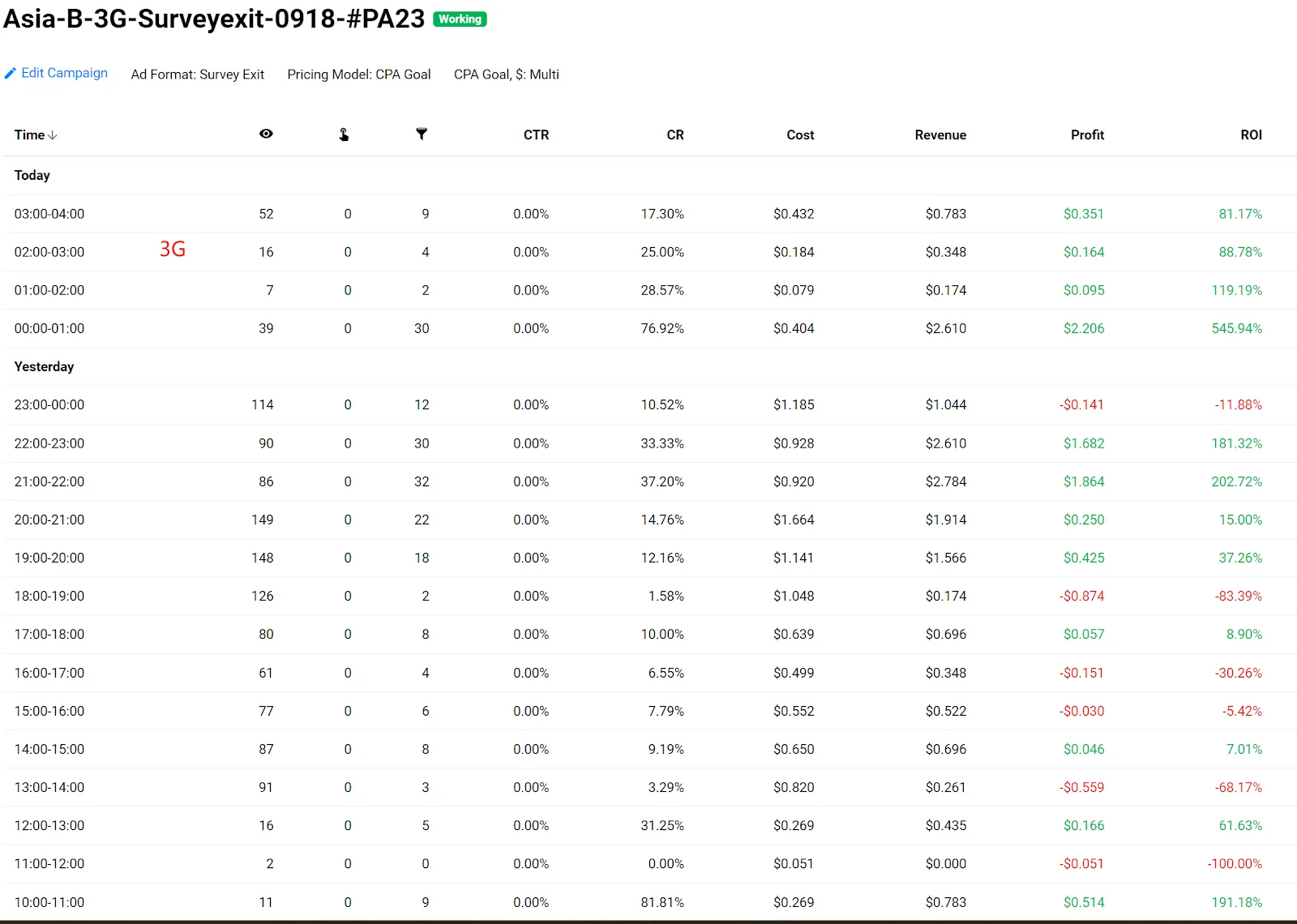This screenshot has width=1297, height=924.
Task: Sort table by Profit column header
Action: 1087,135
